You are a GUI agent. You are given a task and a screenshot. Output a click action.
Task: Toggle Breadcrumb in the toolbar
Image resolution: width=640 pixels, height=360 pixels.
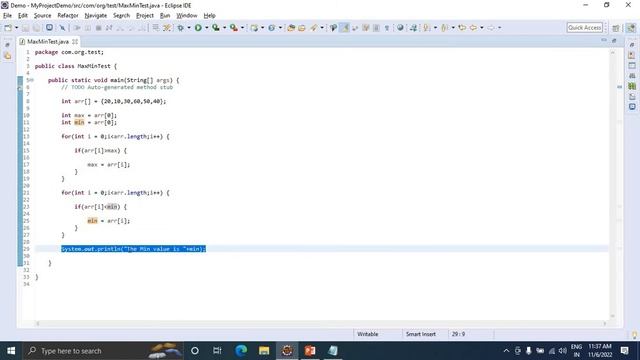pos(333,28)
